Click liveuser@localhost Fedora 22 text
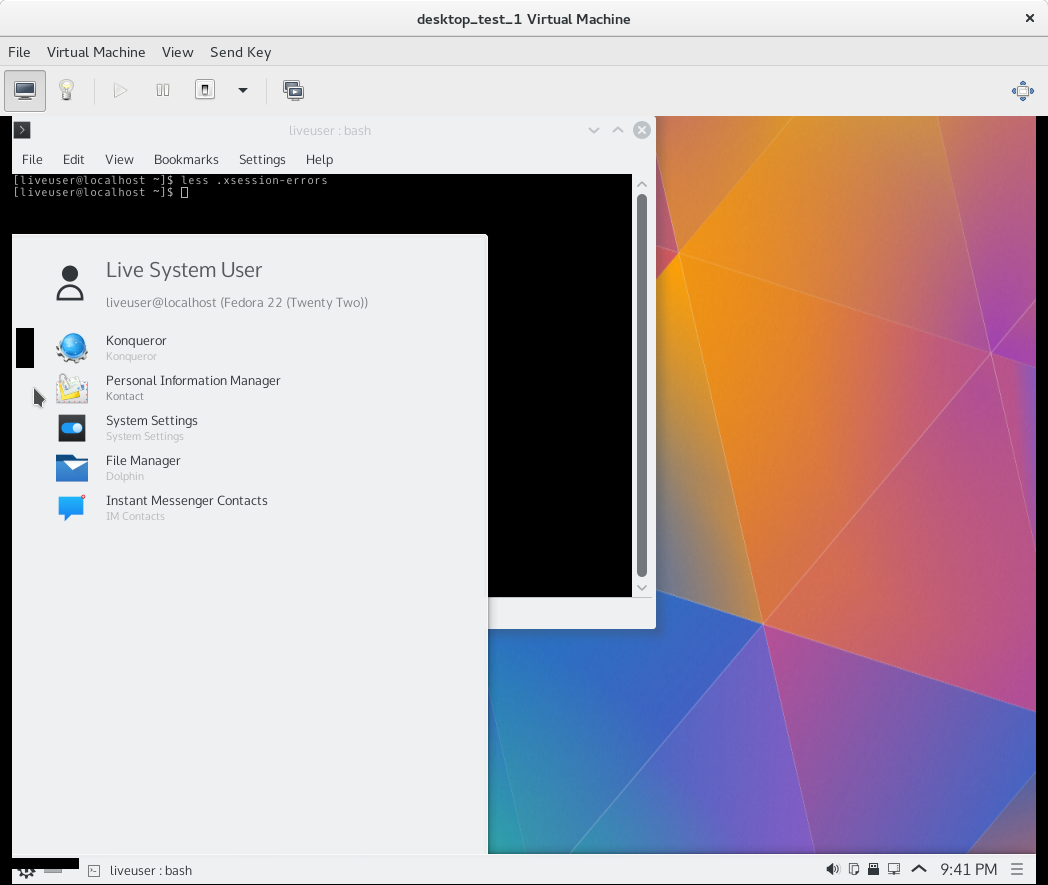 237,303
